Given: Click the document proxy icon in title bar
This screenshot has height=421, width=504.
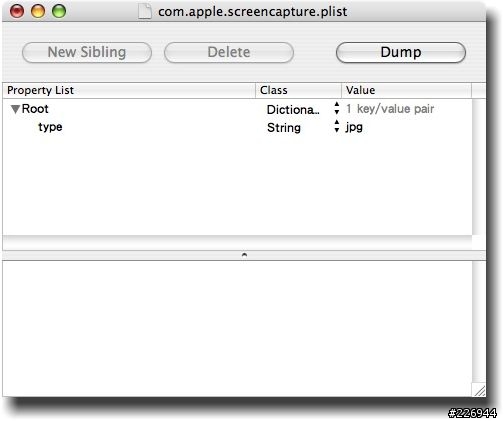Looking at the screenshot, I should click(145, 12).
